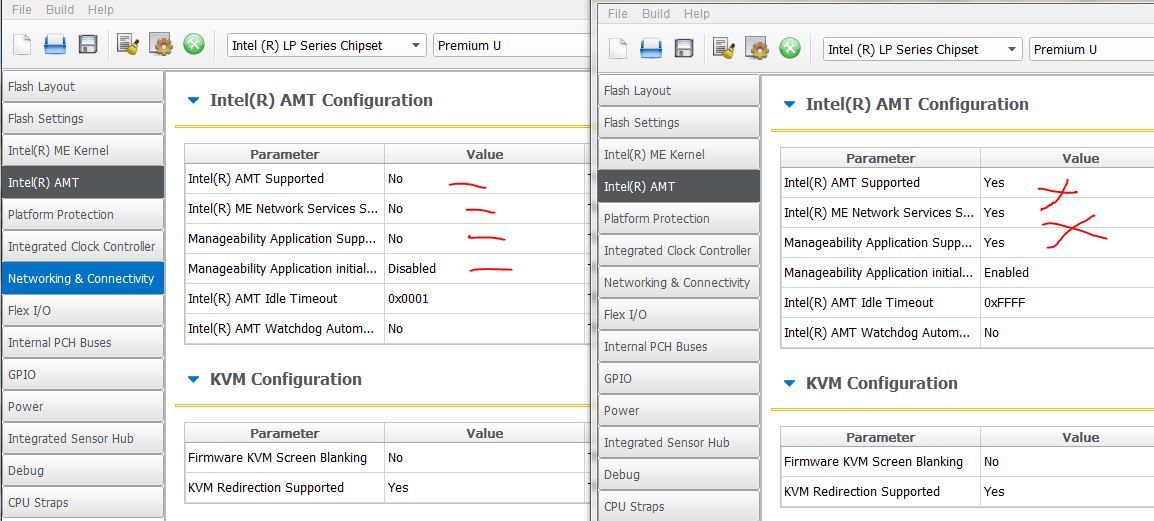Screen dimensions: 1154x521
Task: Click the new blank document icon in left window
Action: (22, 45)
